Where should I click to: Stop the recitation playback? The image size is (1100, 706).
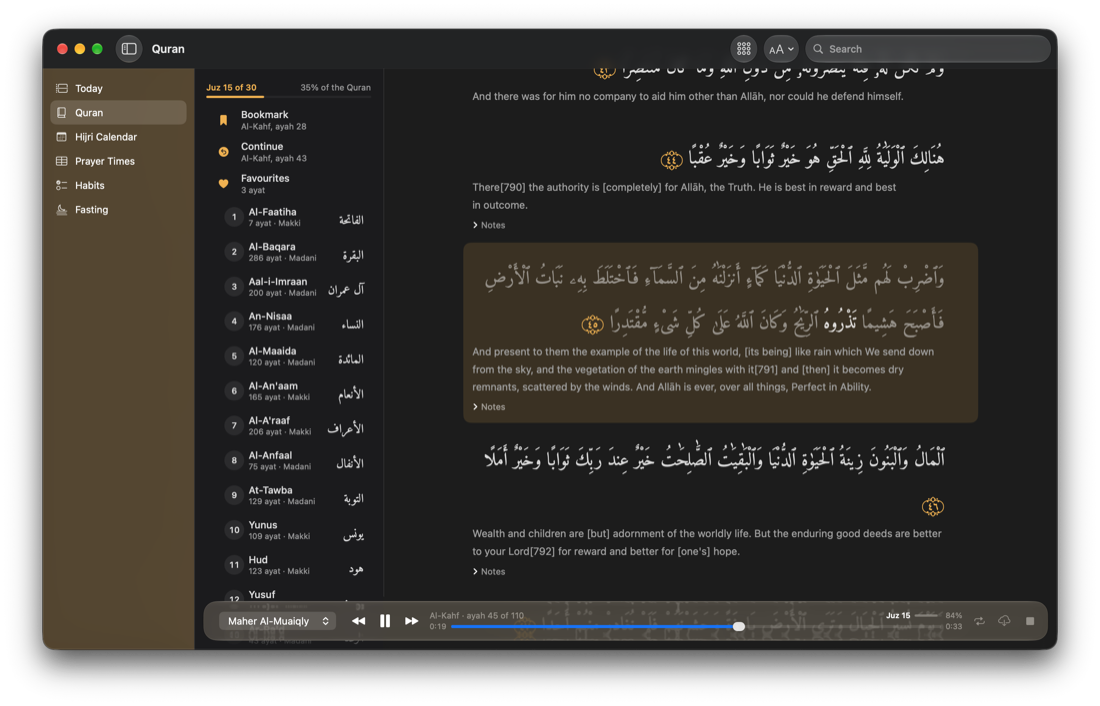coord(1030,621)
